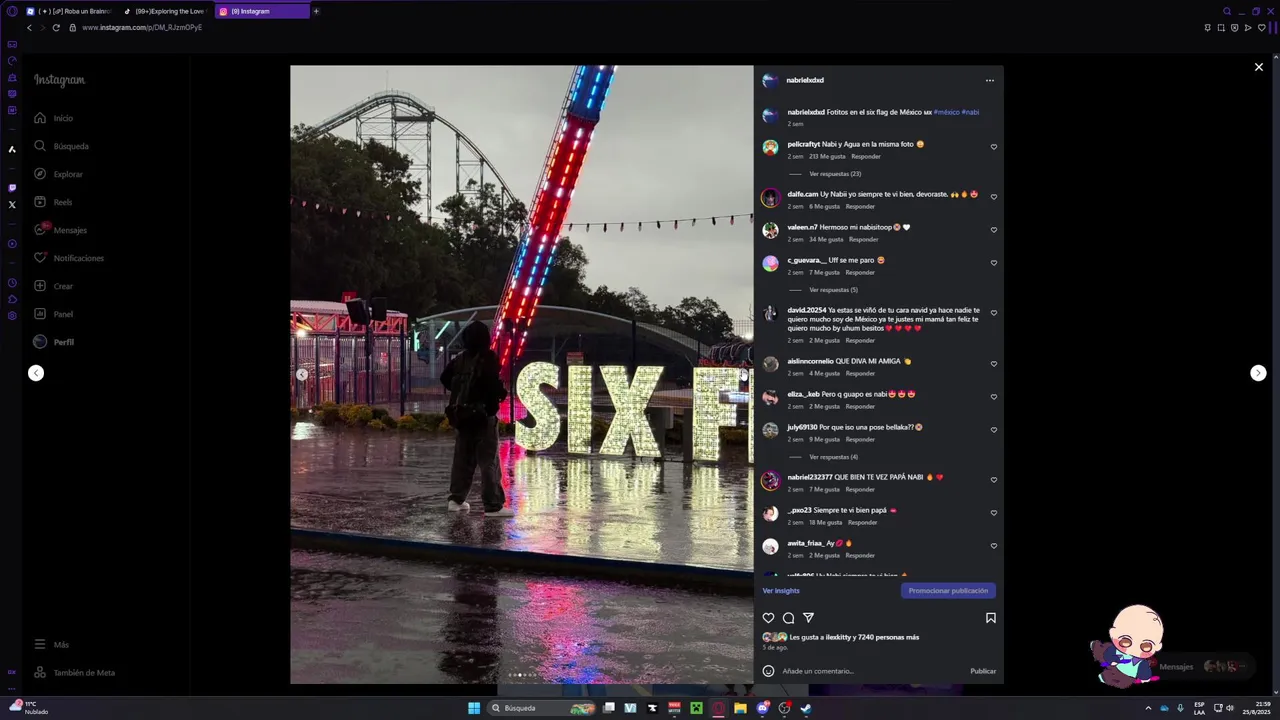
Task: Go back in browser history
Action: click(x=29, y=27)
